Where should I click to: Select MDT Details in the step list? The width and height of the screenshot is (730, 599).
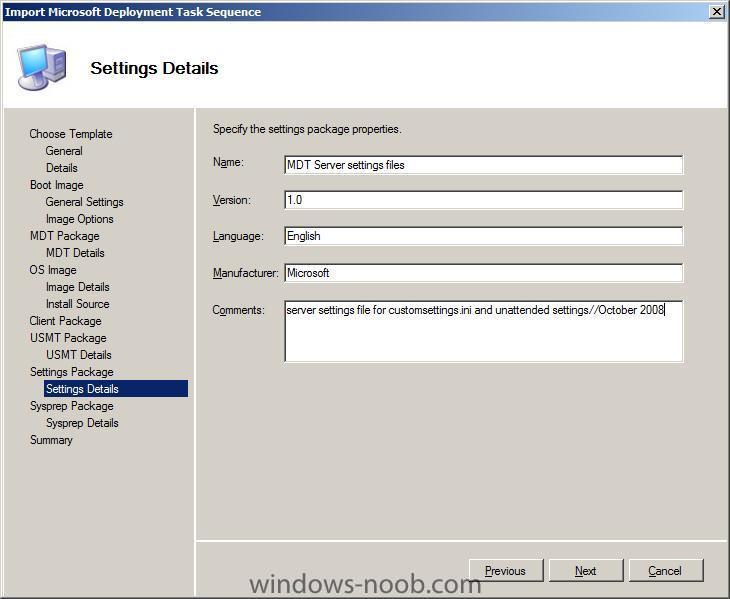75,253
